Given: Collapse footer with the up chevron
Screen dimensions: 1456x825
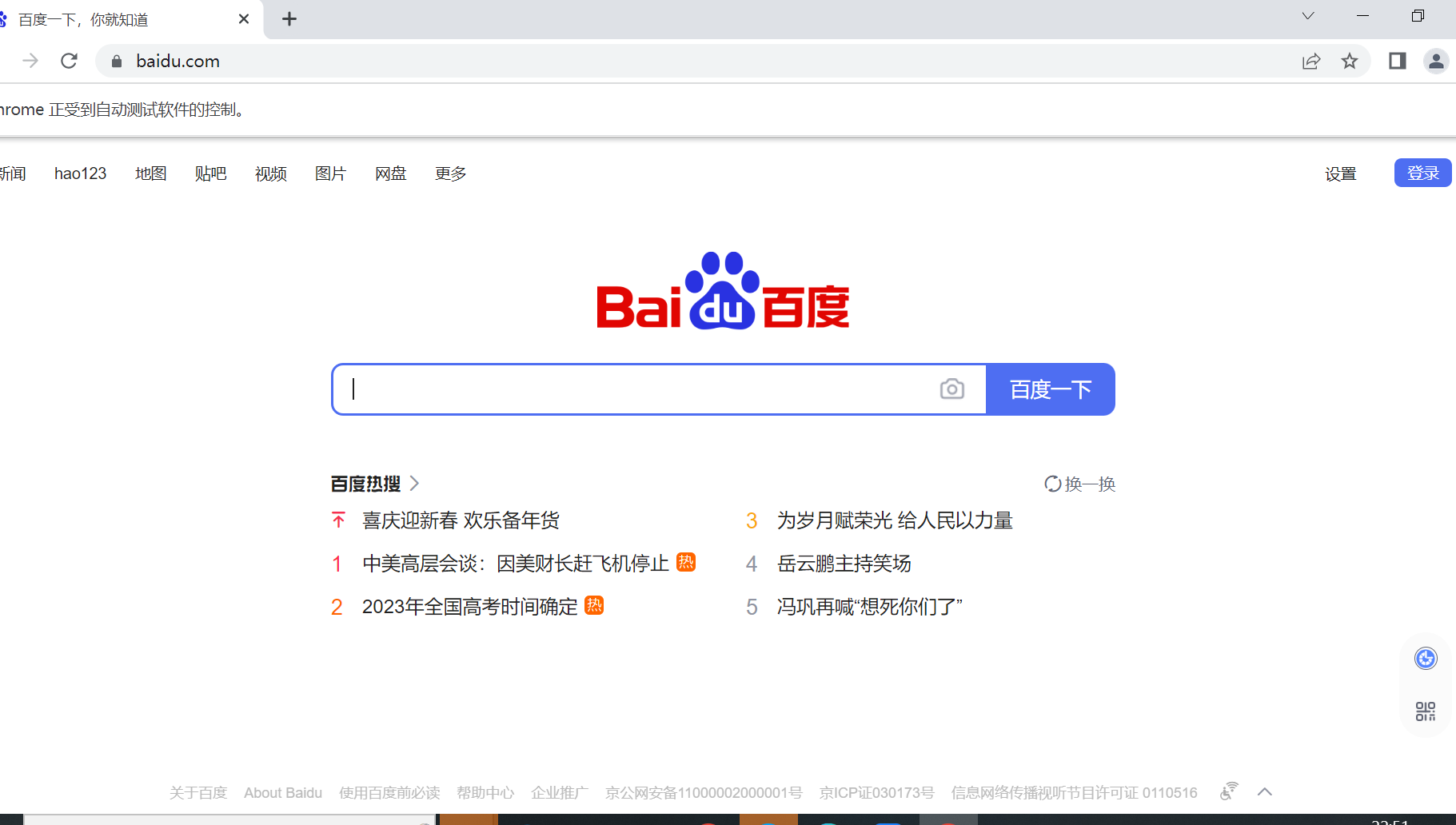Looking at the screenshot, I should (1264, 792).
